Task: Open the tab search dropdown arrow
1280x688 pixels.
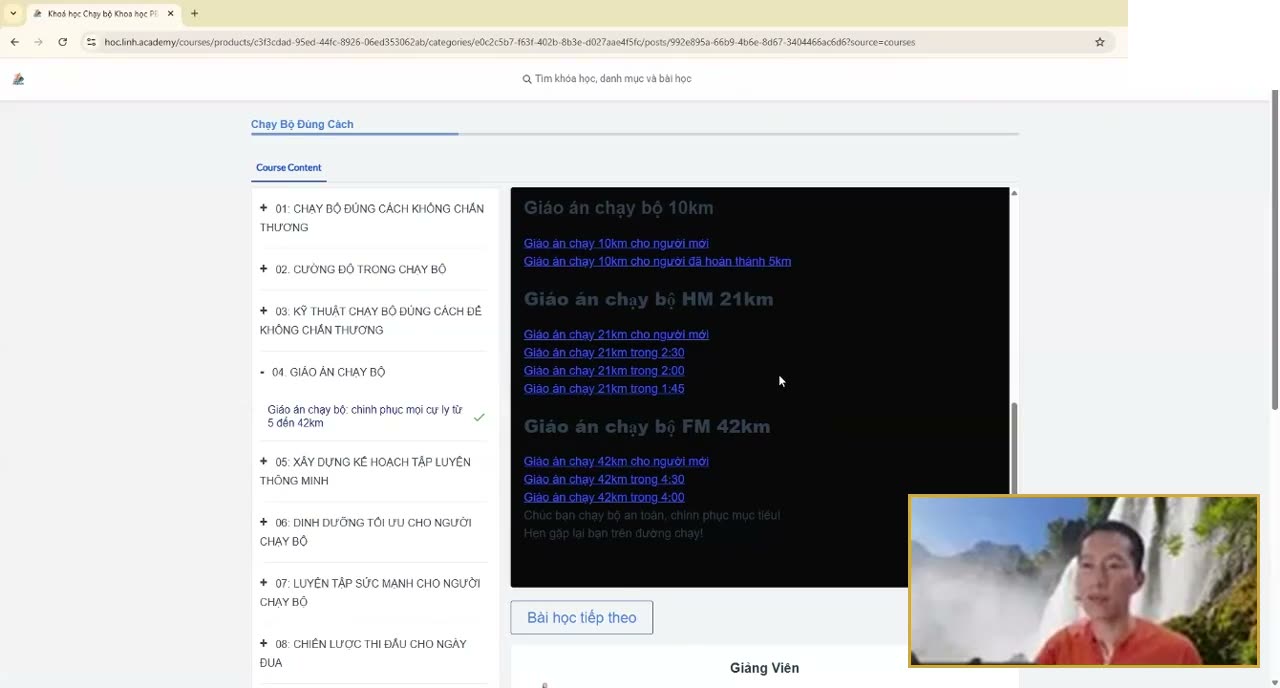Action: tap(13, 14)
